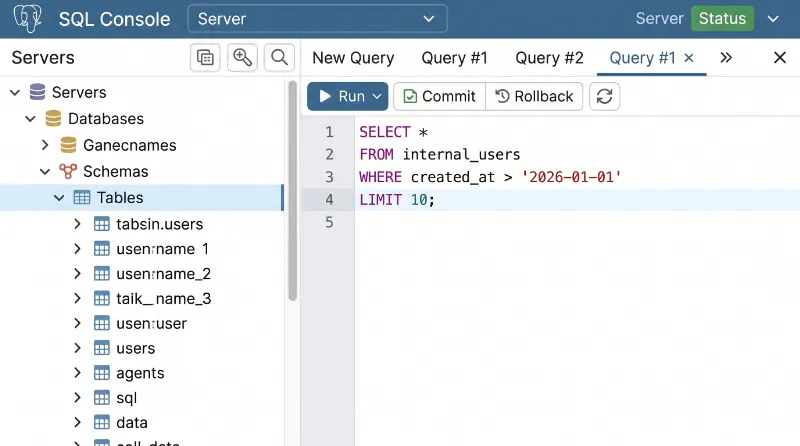800x446 pixels.
Task: Select the Schemas tree item
Action: pos(116,171)
